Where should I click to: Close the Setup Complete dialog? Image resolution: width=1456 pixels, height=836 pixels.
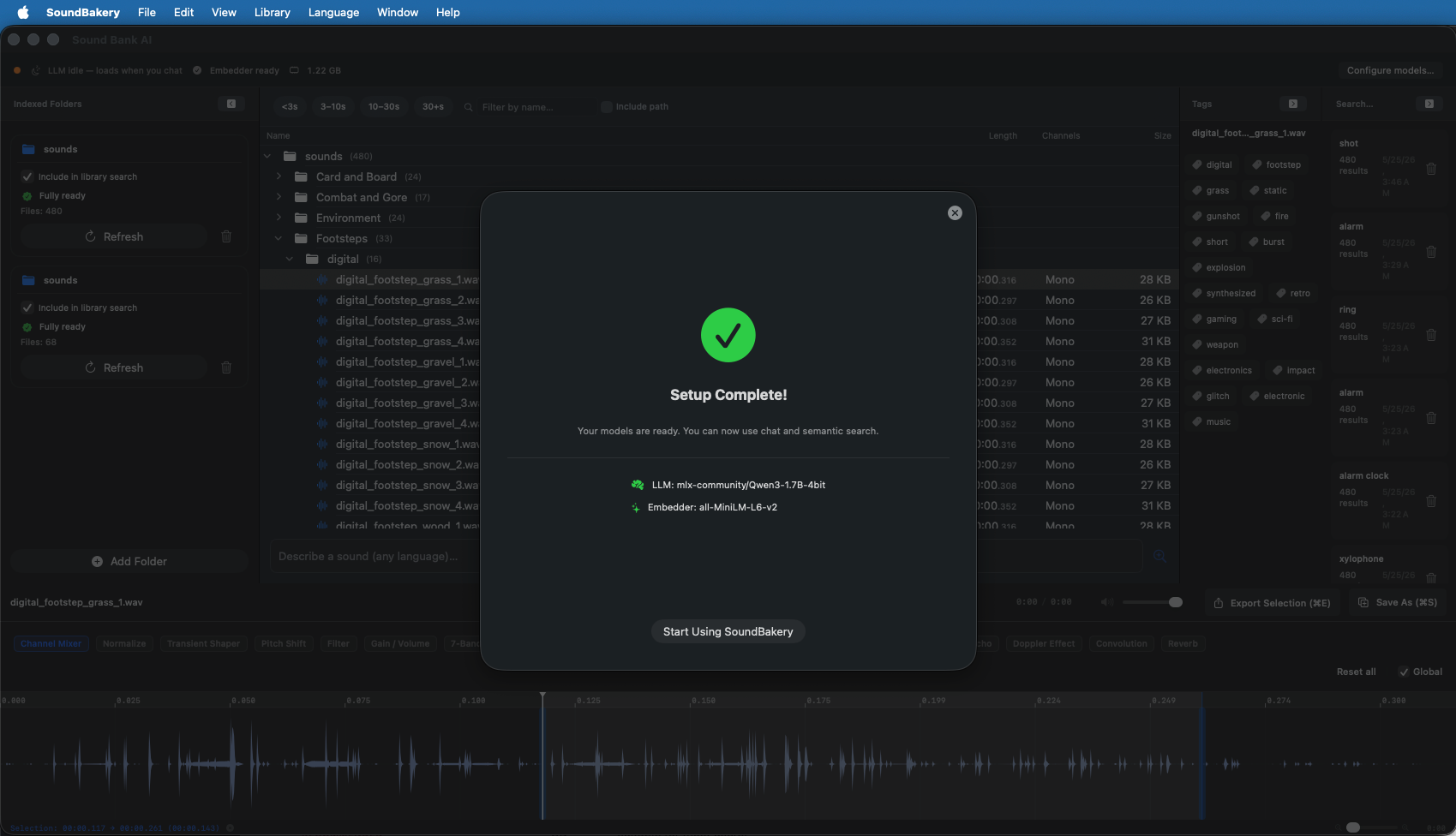(x=955, y=213)
